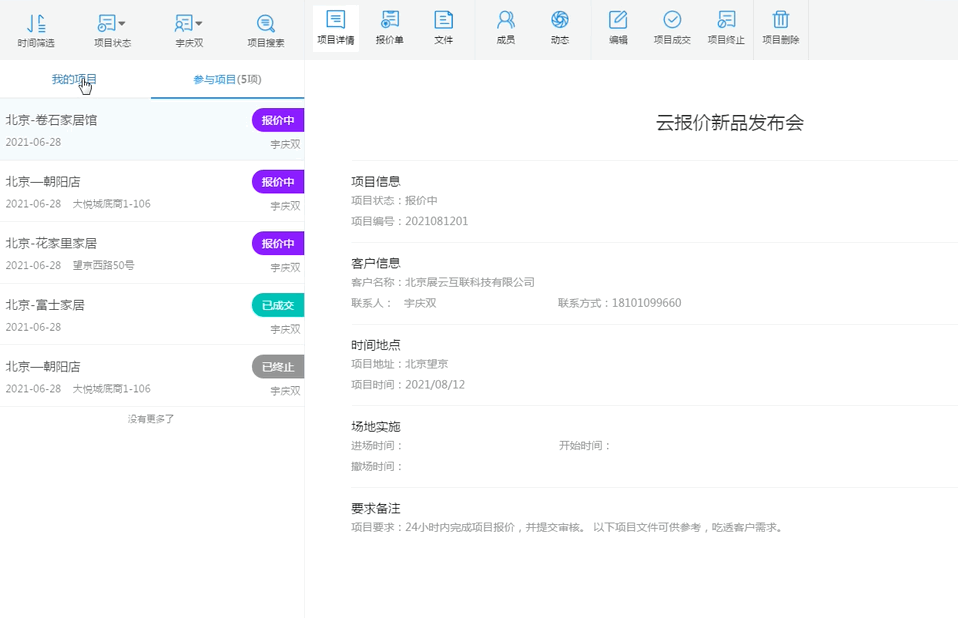
Task: Click the 开始时间 field label
Action: (584, 446)
